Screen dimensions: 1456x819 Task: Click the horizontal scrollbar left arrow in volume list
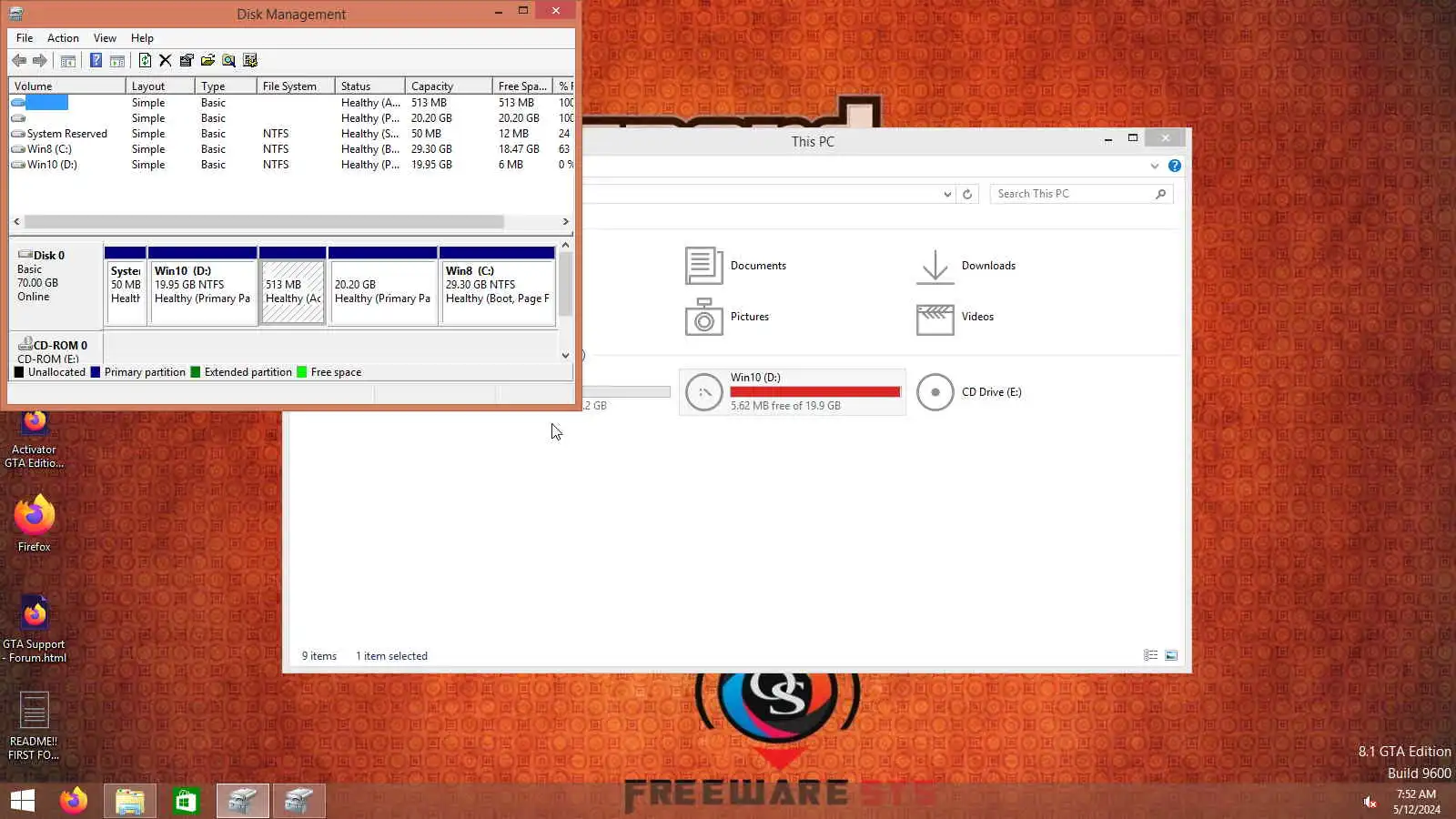click(16, 221)
